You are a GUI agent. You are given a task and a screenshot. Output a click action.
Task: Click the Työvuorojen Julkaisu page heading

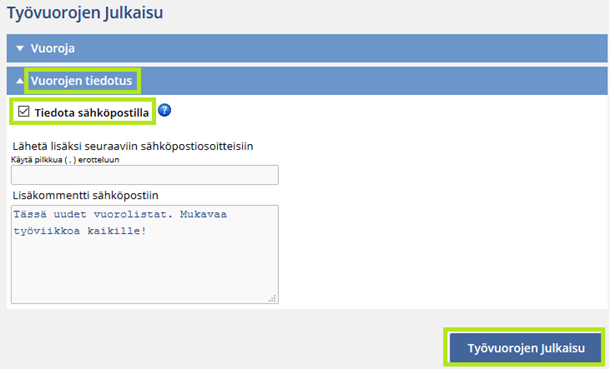tap(85, 12)
